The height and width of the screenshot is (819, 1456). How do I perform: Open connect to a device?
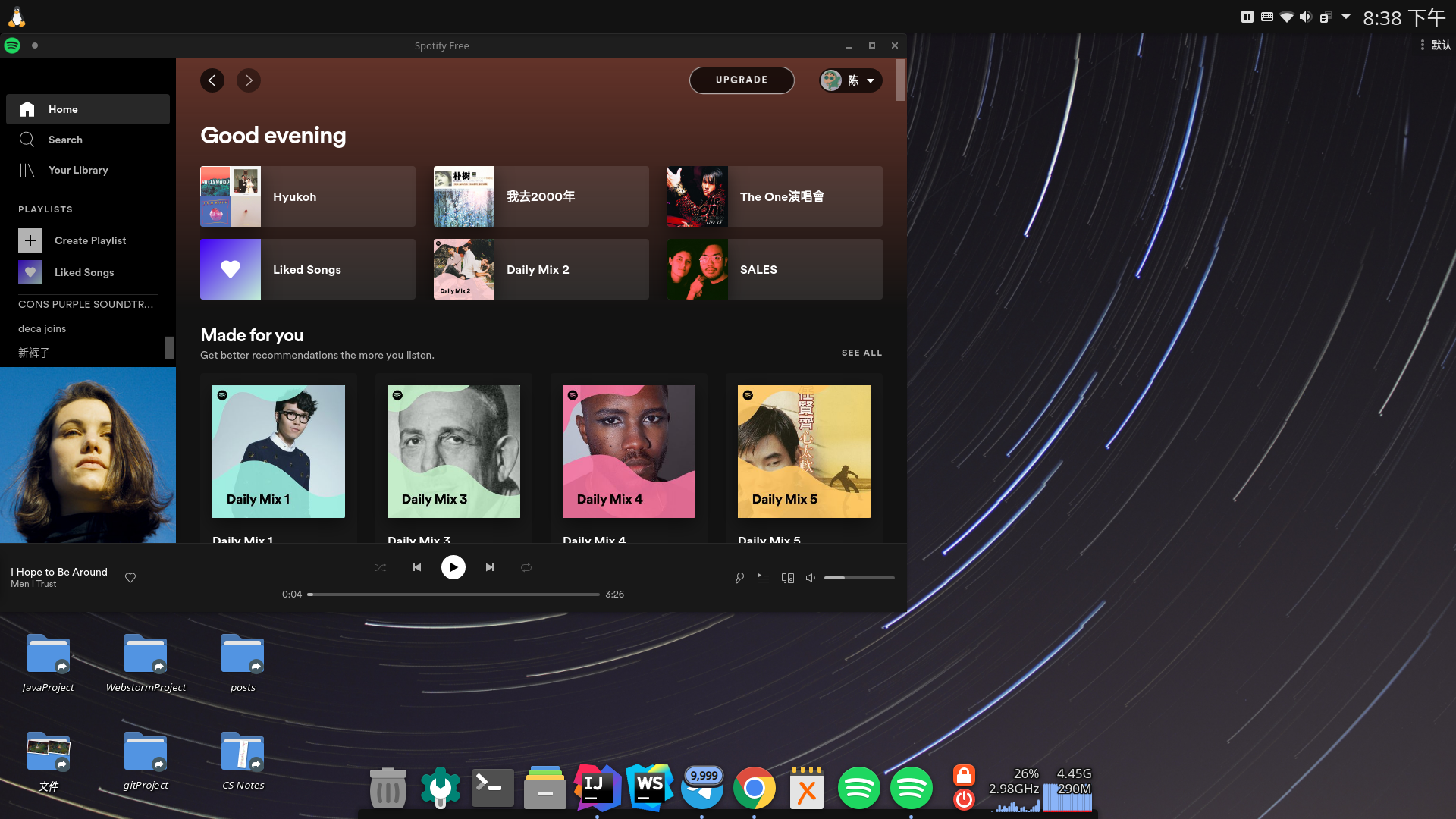(788, 578)
